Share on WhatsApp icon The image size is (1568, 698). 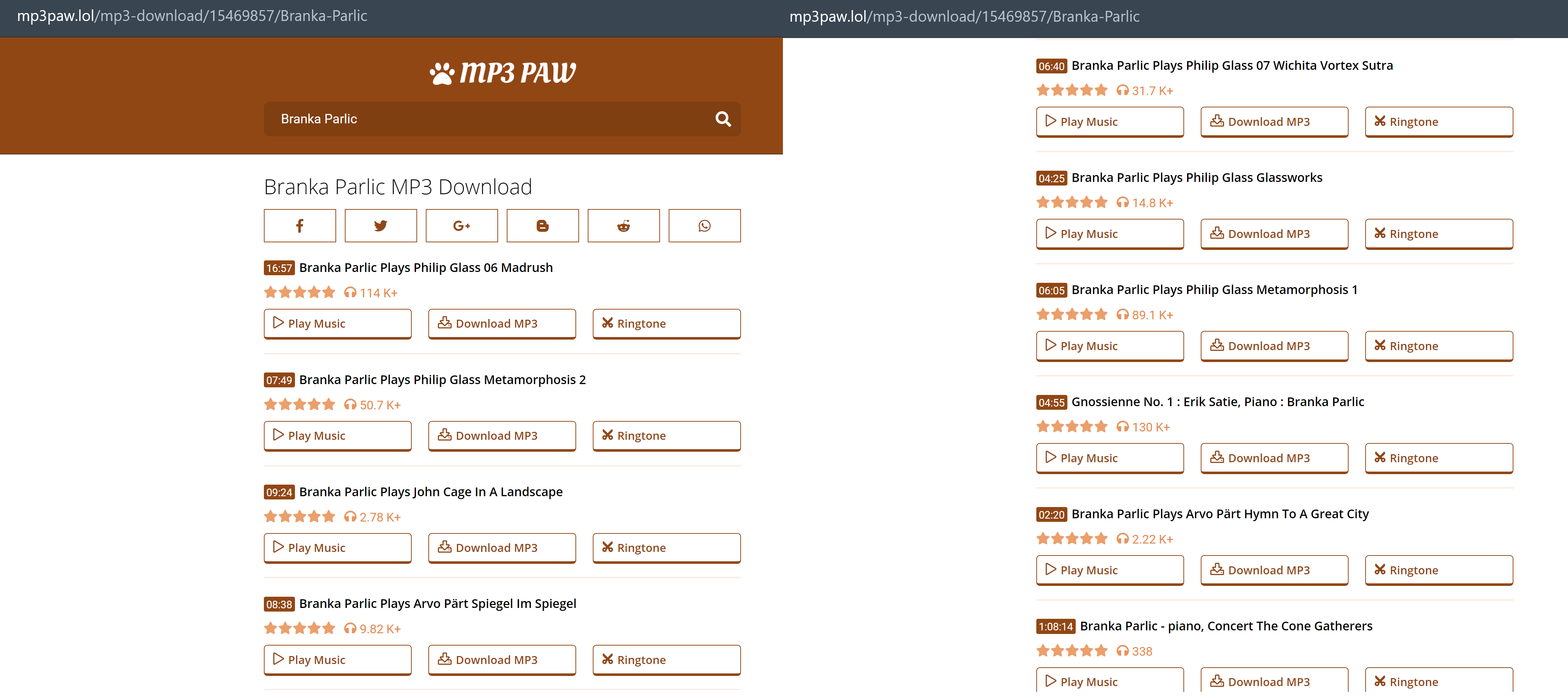tap(704, 226)
